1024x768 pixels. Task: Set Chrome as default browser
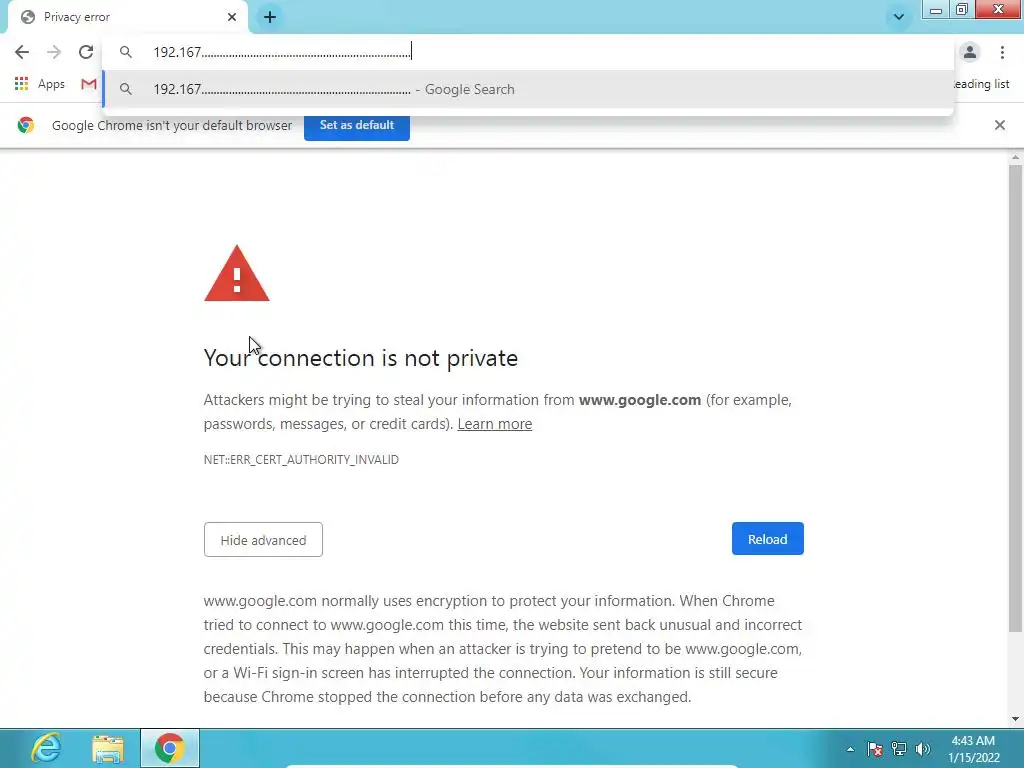[357, 125]
